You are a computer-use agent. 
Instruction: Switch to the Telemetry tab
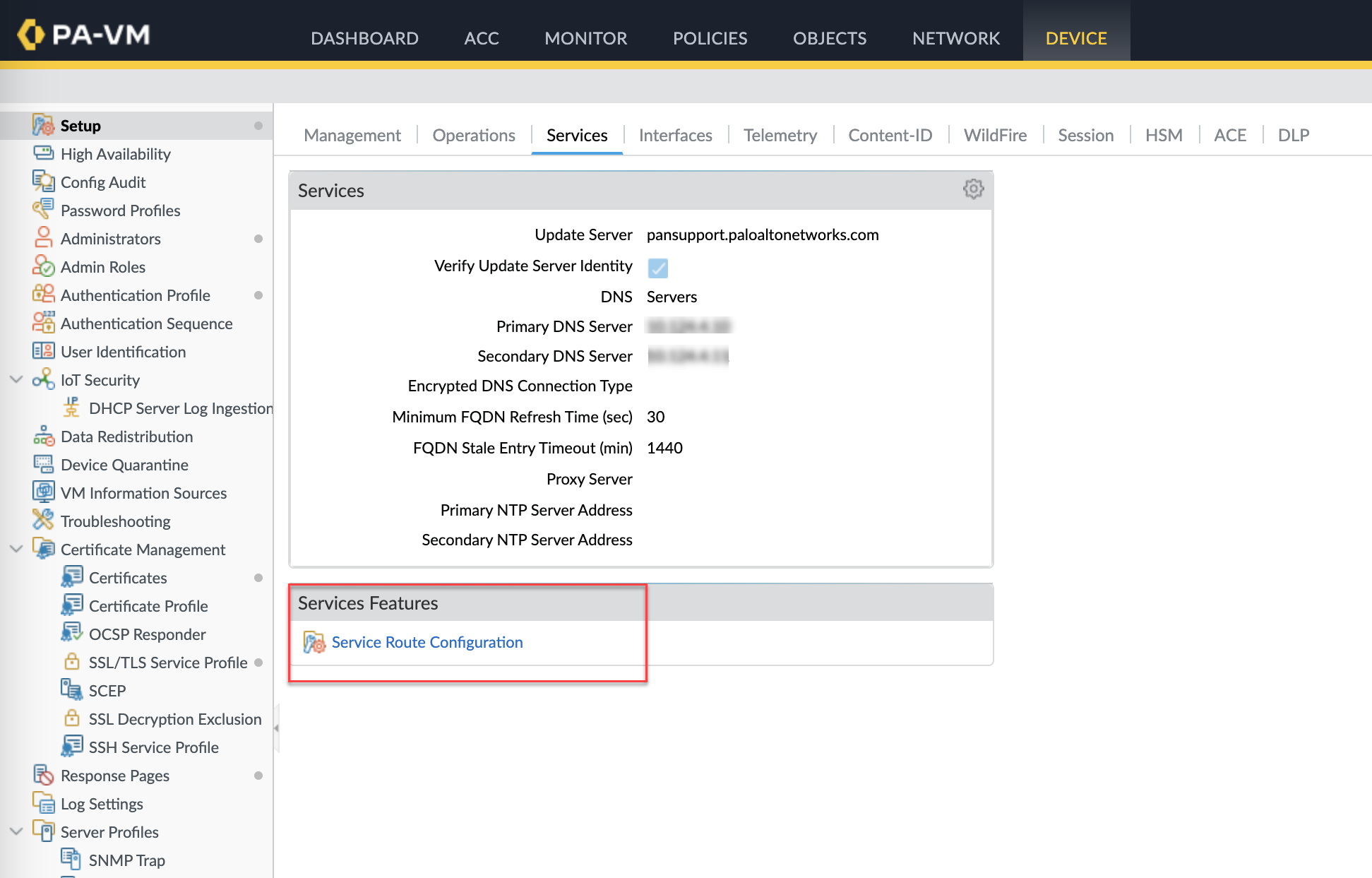(780, 135)
